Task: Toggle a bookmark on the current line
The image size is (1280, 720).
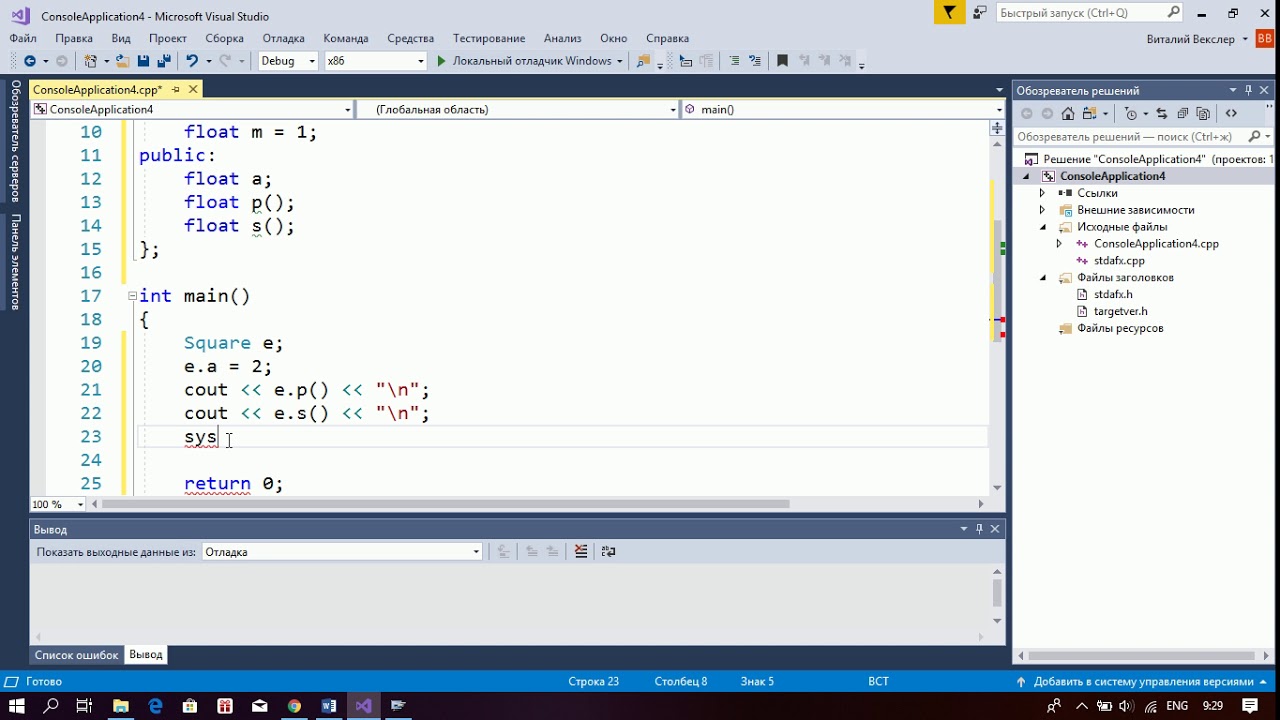Action: tap(782, 61)
